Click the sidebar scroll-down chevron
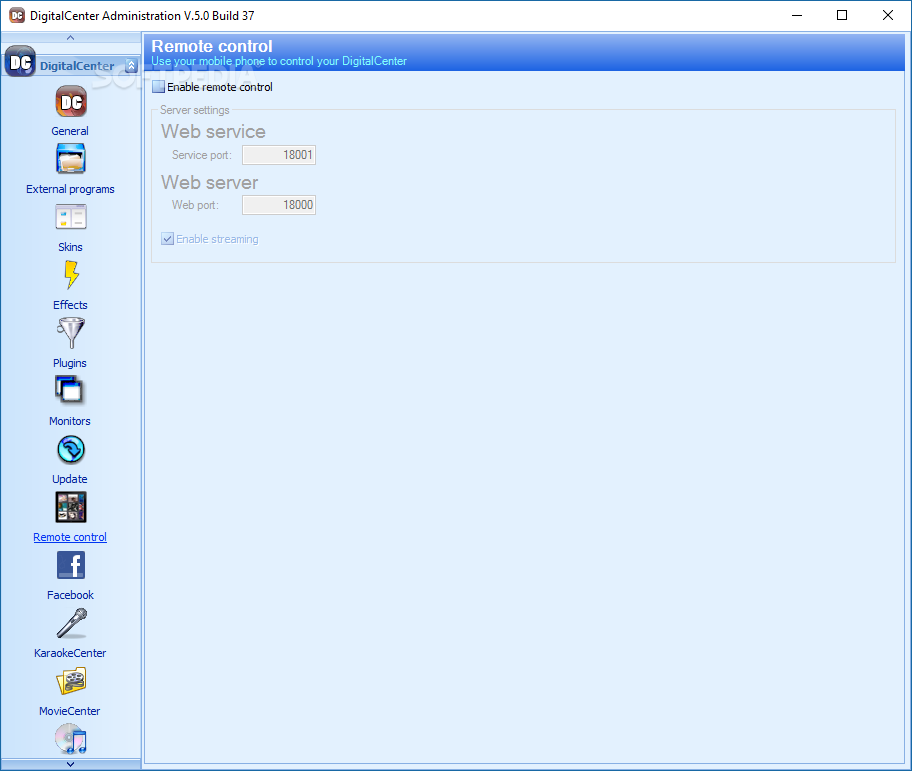This screenshot has height=771, width=912. click(x=70, y=764)
